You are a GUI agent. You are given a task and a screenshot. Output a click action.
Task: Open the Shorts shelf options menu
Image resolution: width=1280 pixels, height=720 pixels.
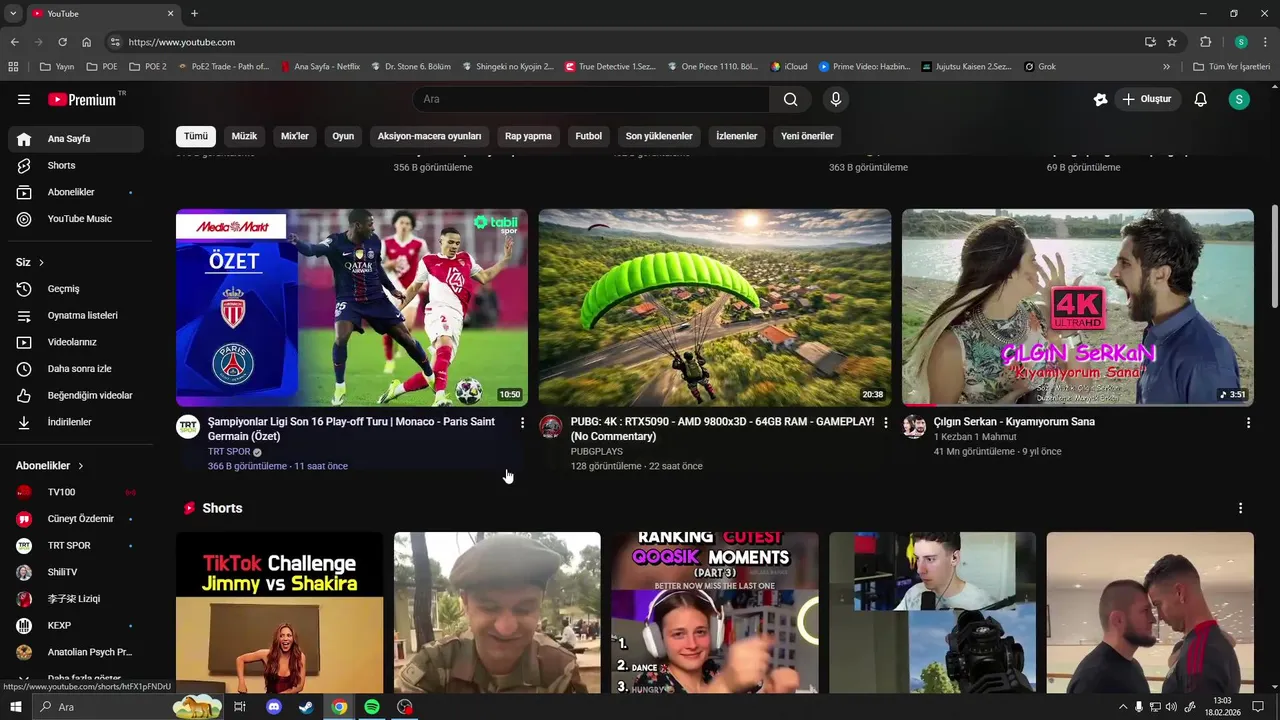pos(1240,508)
